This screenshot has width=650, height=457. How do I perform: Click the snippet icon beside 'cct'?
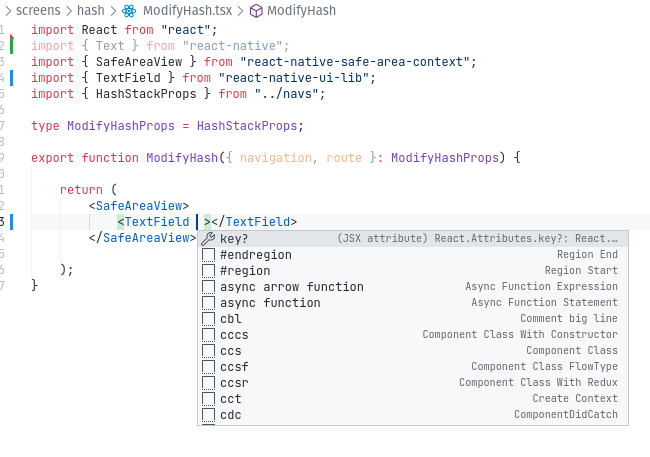coord(208,399)
